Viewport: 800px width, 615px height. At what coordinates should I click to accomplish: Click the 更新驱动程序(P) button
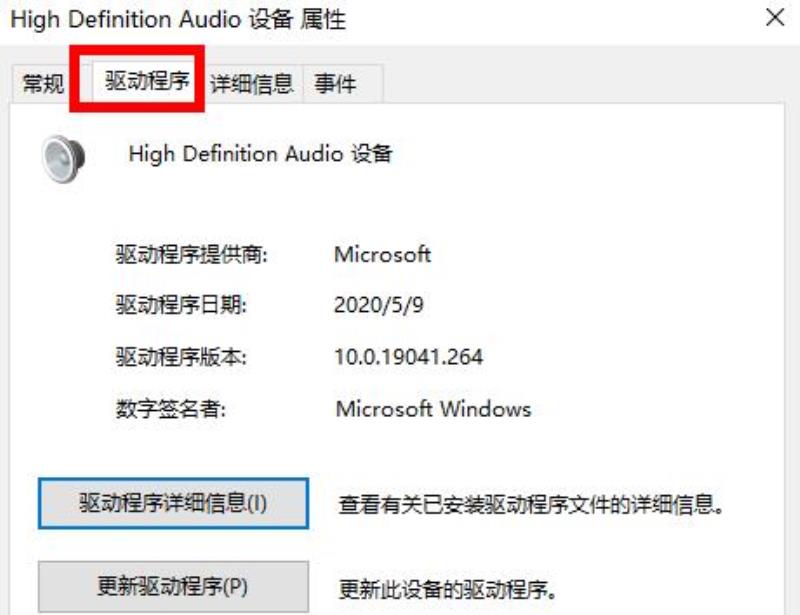pos(173,586)
